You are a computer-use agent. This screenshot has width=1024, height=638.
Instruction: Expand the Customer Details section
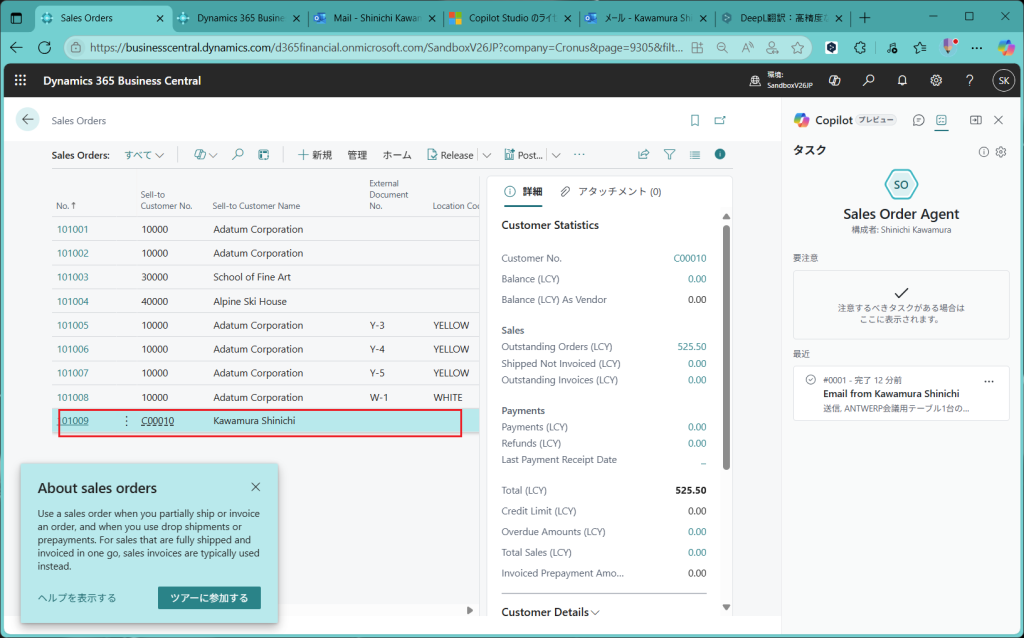tap(550, 612)
